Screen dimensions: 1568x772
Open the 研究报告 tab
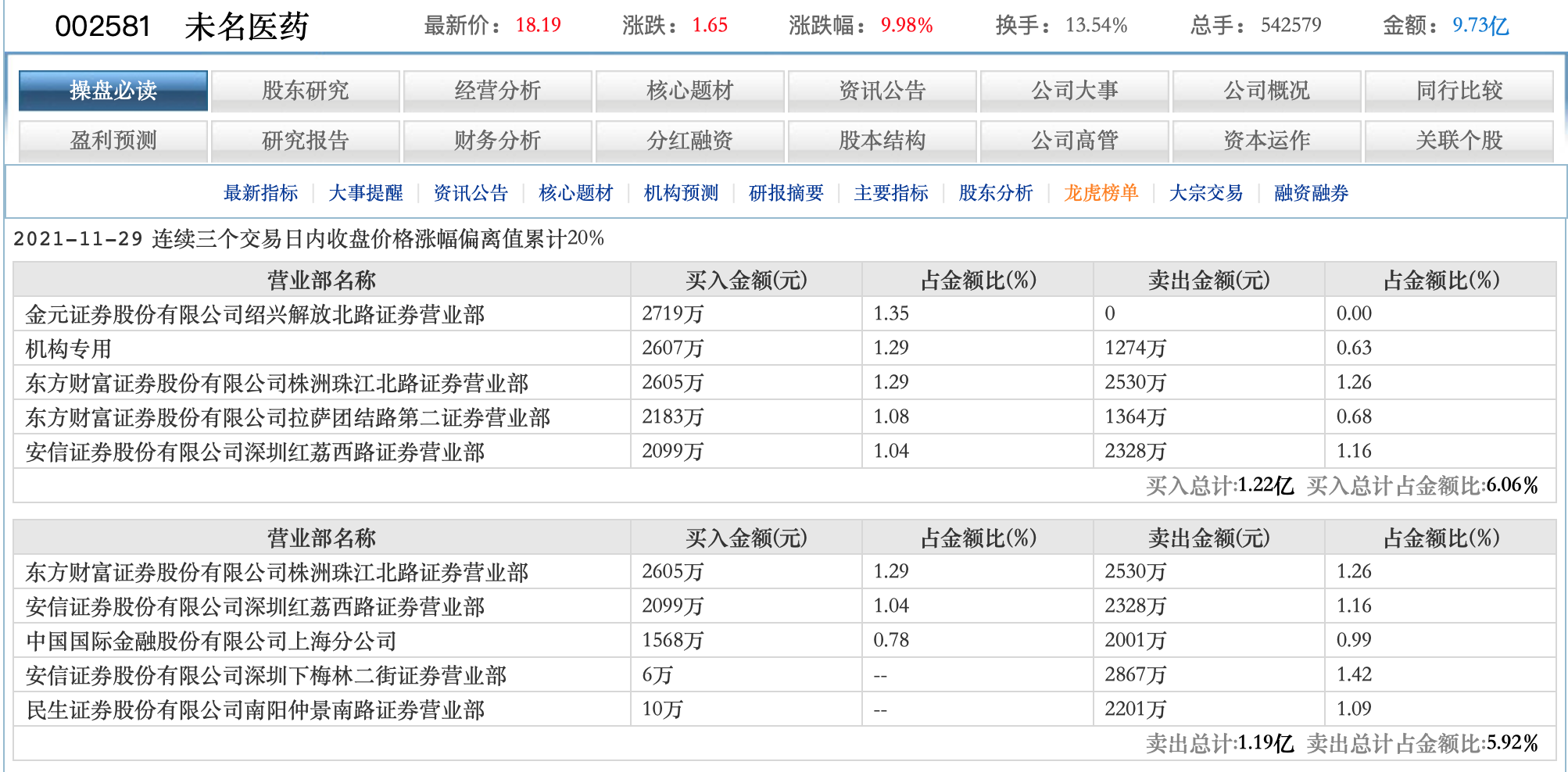click(305, 141)
